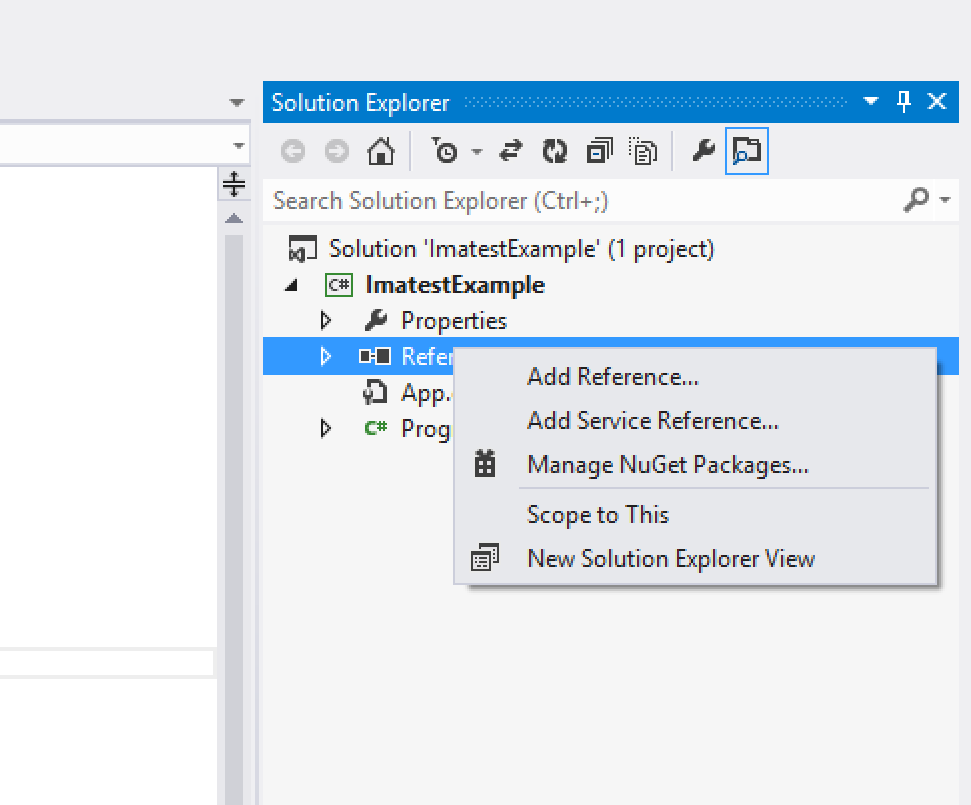This screenshot has height=805, width=971.
Task: Expand the Properties node
Action: pyautogui.click(x=326, y=321)
